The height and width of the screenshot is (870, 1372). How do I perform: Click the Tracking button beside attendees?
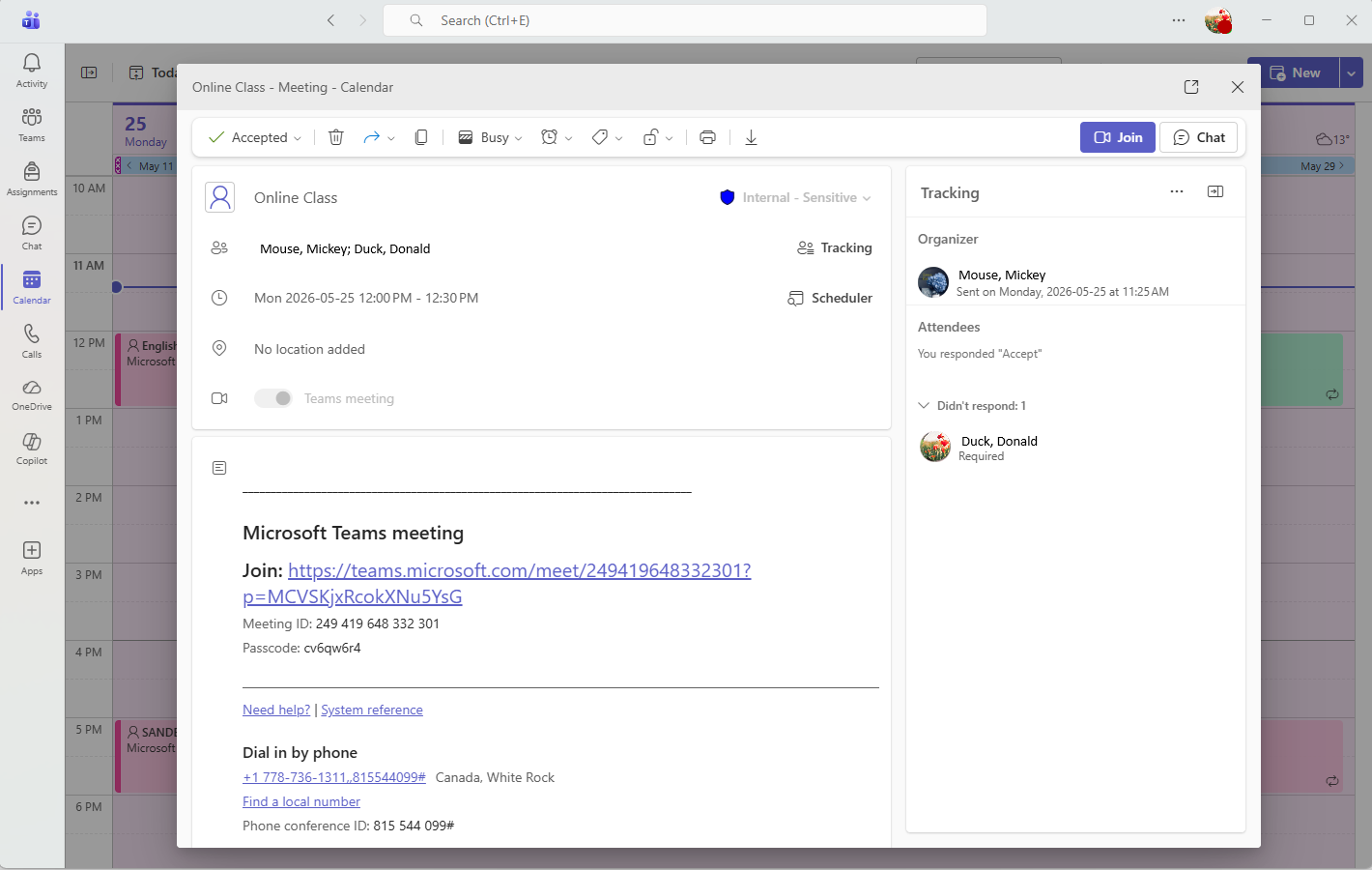tap(835, 247)
